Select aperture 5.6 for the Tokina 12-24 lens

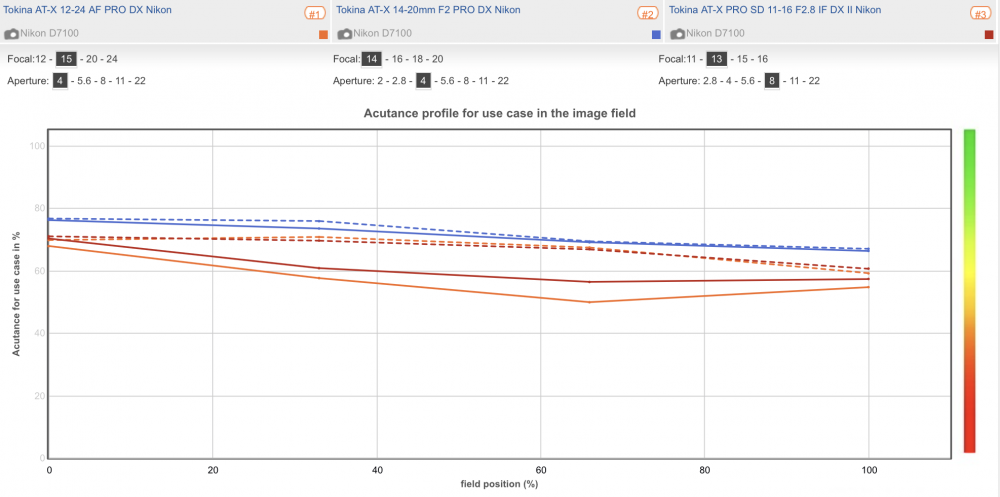tap(82, 81)
